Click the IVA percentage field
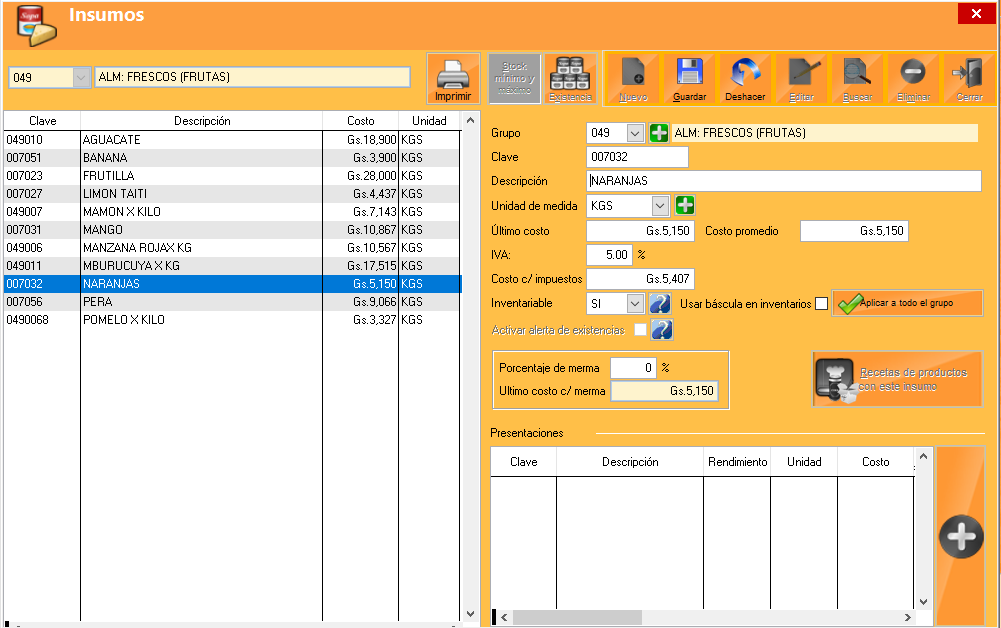Image resolution: width=1001 pixels, height=628 pixels. (x=609, y=255)
